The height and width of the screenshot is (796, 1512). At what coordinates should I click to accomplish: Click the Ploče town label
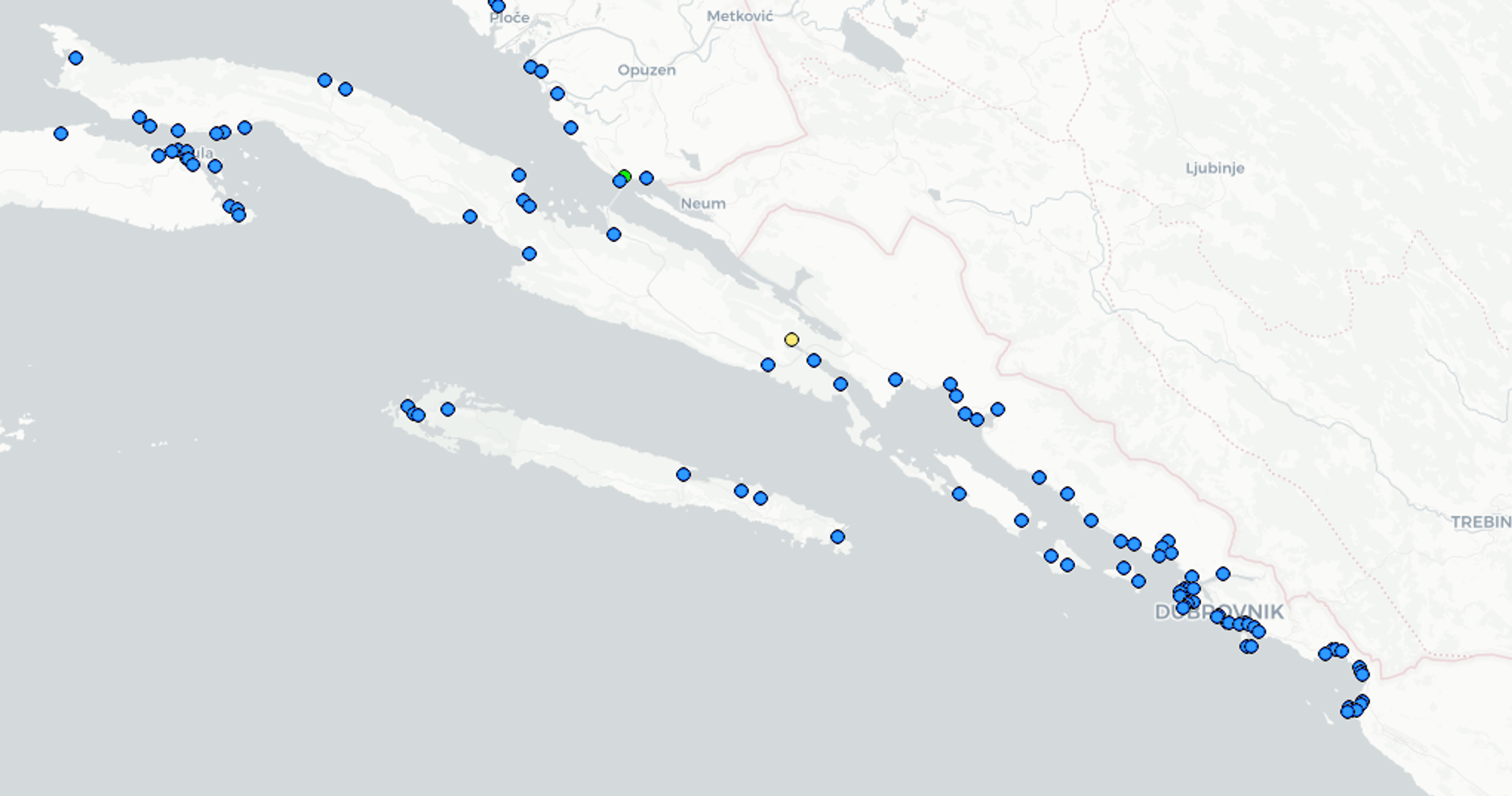pos(510,18)
